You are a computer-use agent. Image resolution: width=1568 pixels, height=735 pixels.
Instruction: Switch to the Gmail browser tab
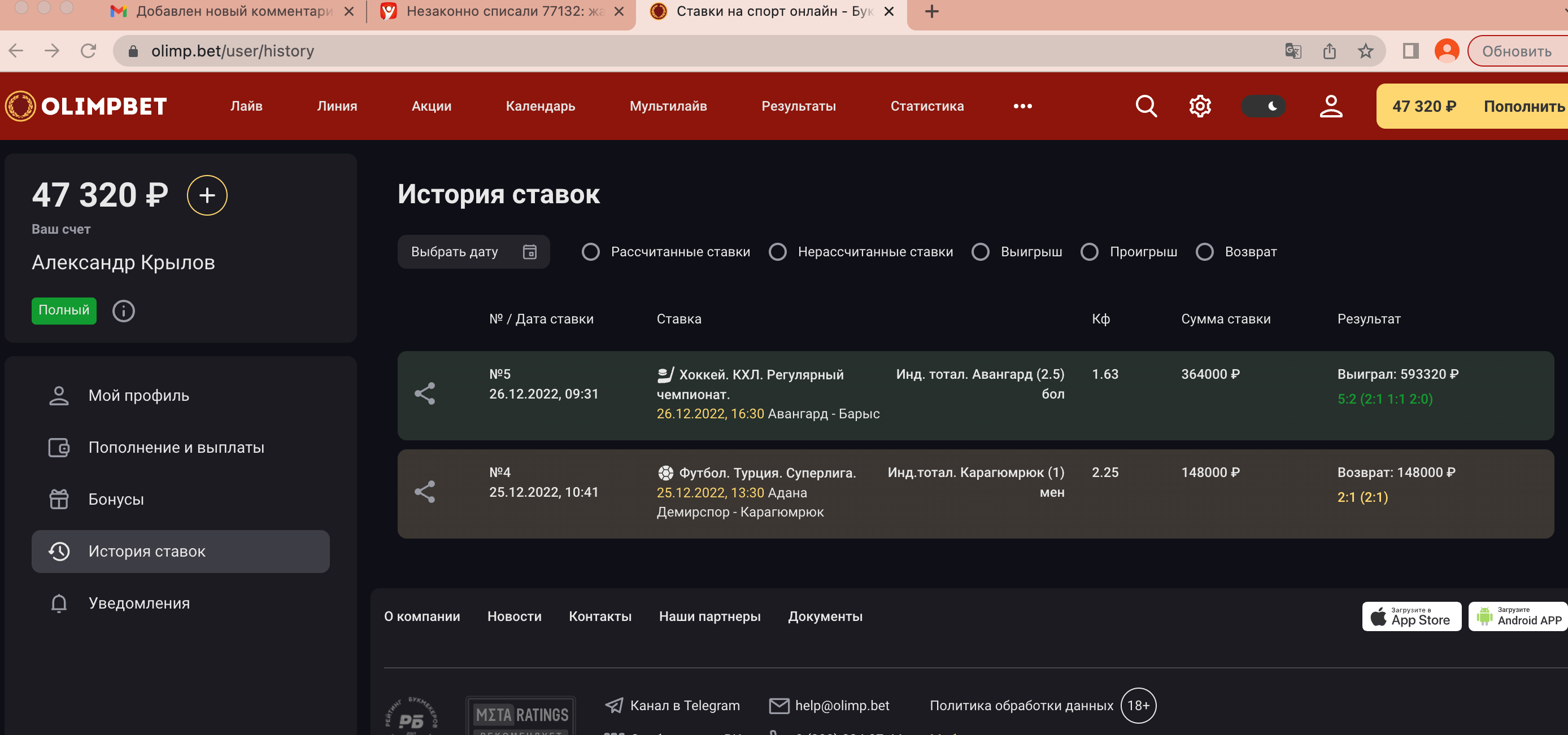click(225, 11)
